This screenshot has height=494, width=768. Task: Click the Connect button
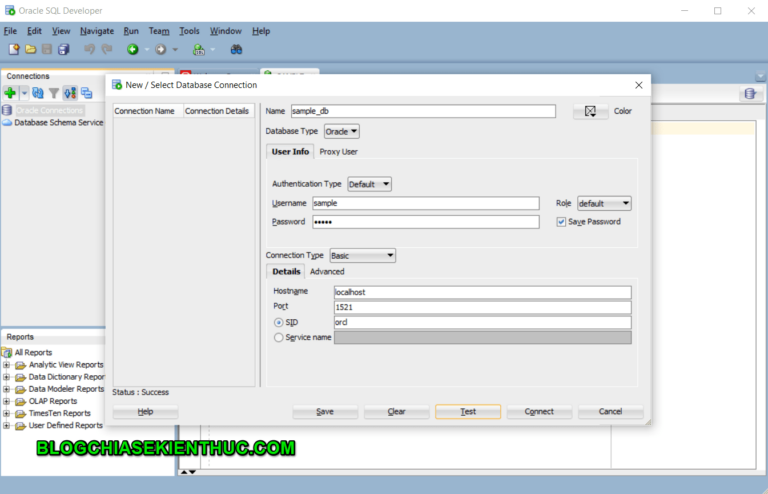(539, 412)
